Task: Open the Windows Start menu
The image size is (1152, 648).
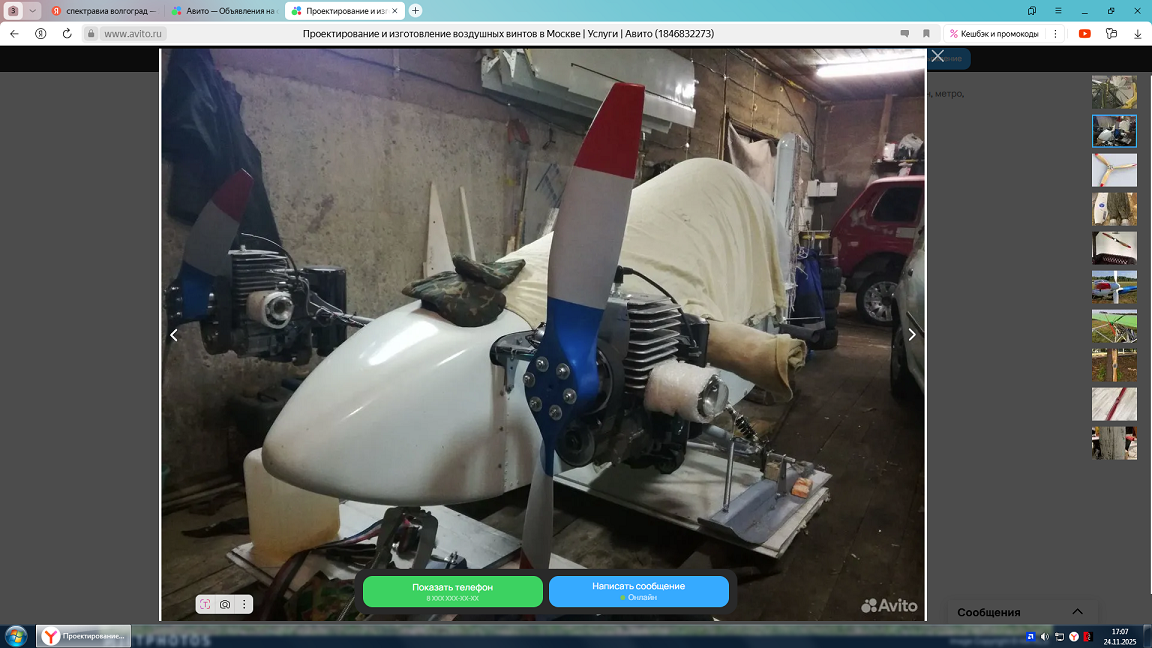Action: pyautogui.click(x=16, y=636)
